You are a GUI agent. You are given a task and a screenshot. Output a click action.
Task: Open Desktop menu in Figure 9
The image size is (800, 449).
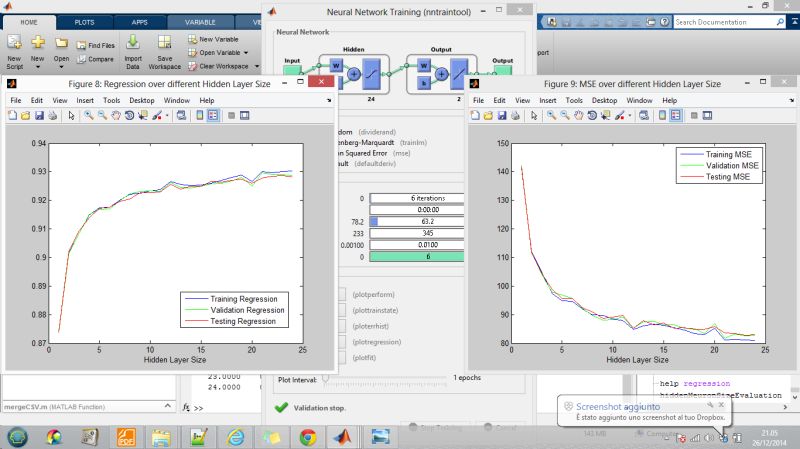tap(605, 101)
